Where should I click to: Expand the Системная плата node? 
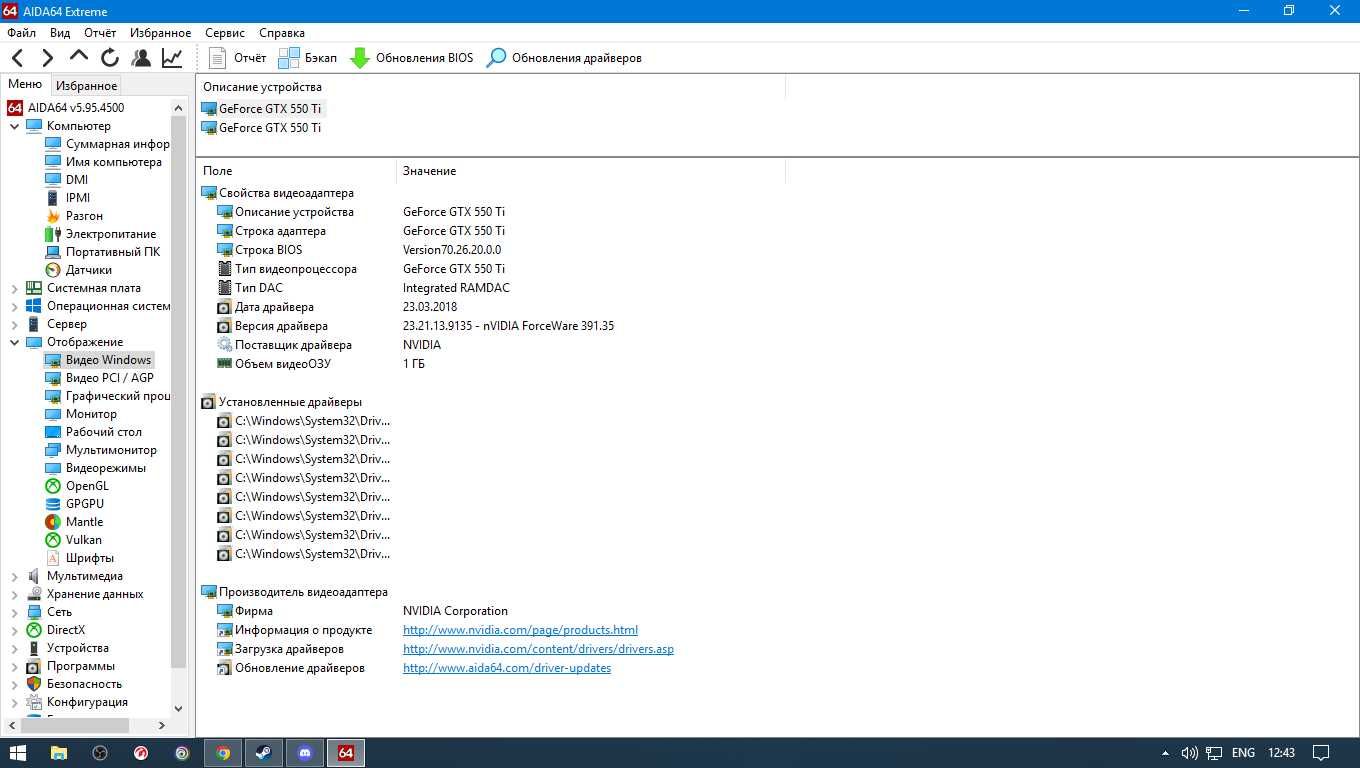point(14,288)
